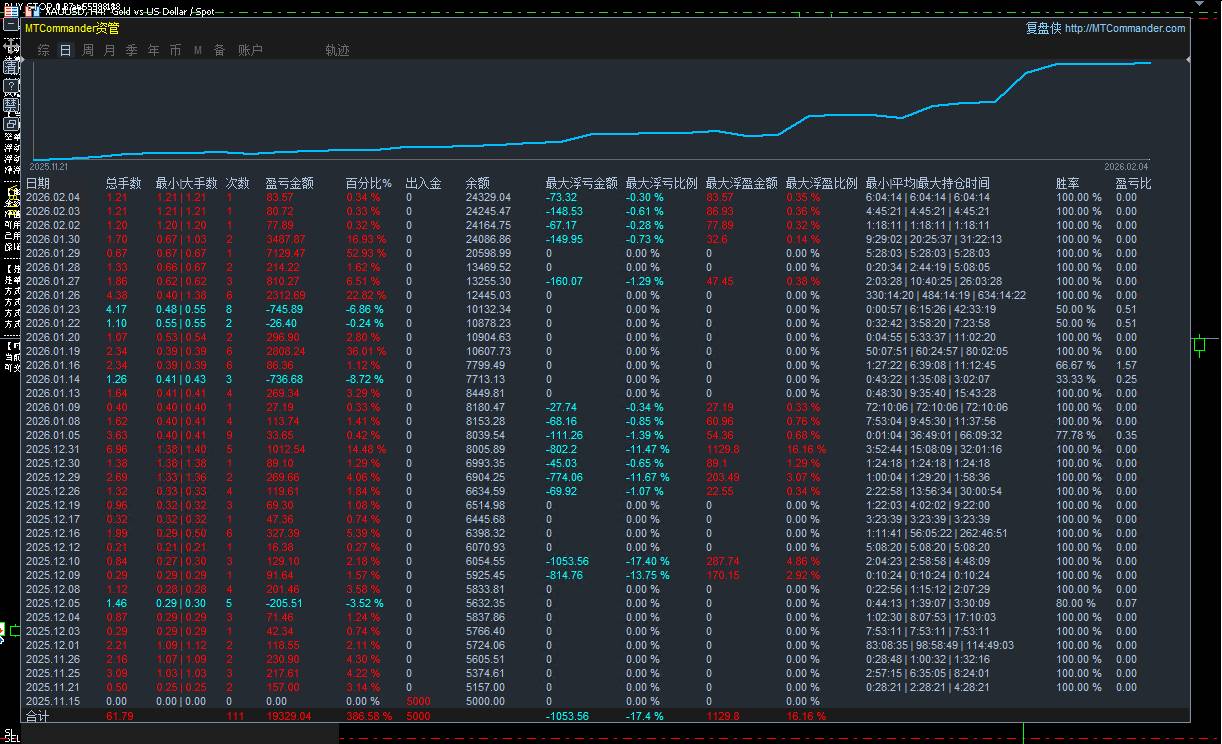Click the 最小|大手数 column header

pyautogui.click(x=186, y=184)
